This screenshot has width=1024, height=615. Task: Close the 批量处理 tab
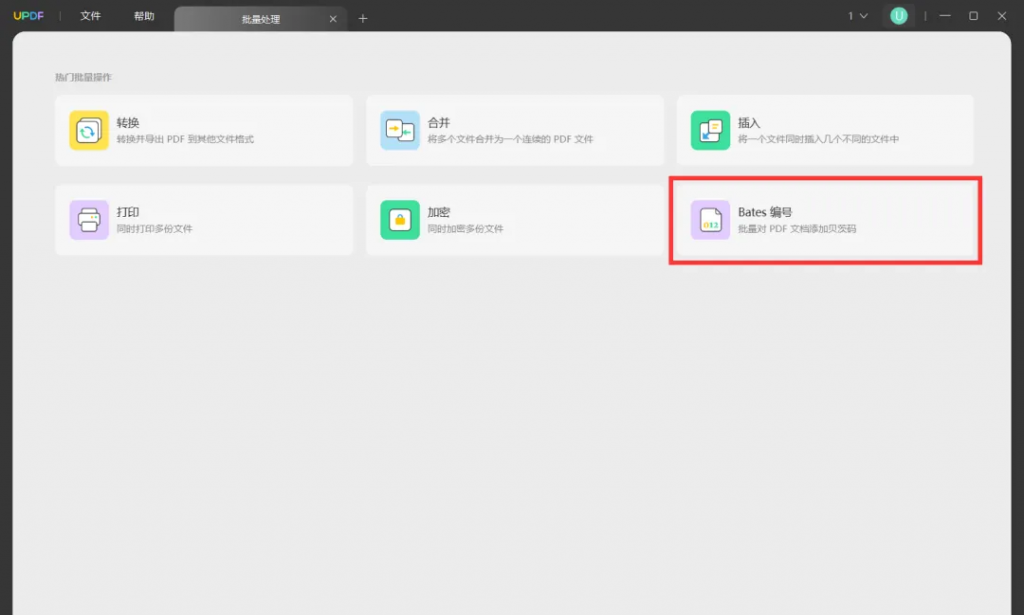(333, 19)
